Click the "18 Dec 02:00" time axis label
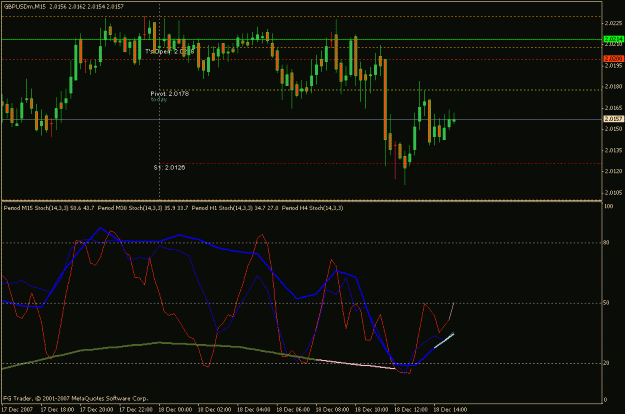Viewport: 625px width, 414px height. (x=214, y=409)
